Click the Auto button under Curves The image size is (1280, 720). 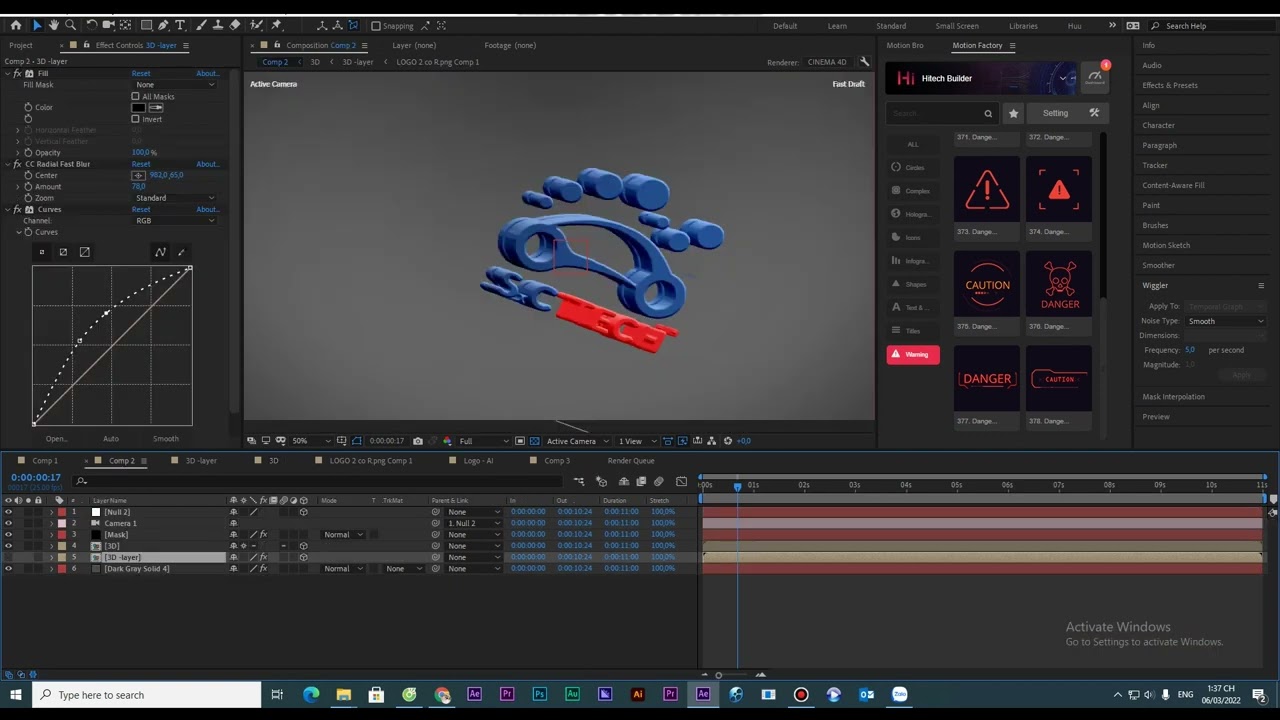pos(111,439)
